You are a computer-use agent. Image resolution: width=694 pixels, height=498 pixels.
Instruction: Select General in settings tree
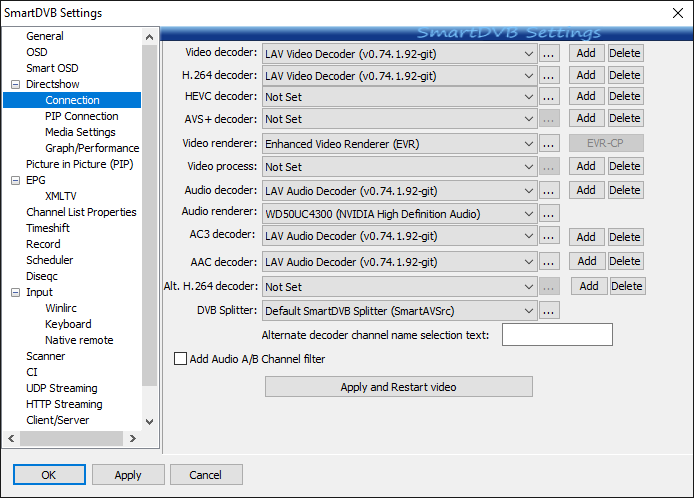pyautogui.click(x=45, y=36)
